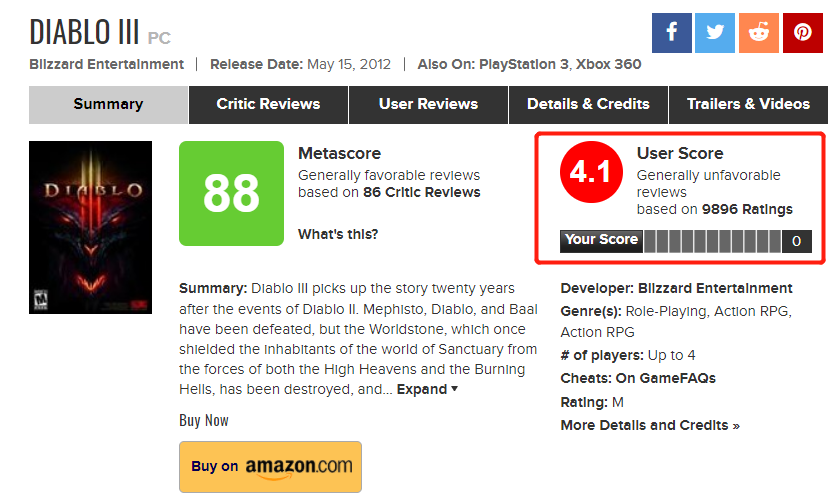
Task: Click the red 4.1 User Score circle
Action: 590,173
